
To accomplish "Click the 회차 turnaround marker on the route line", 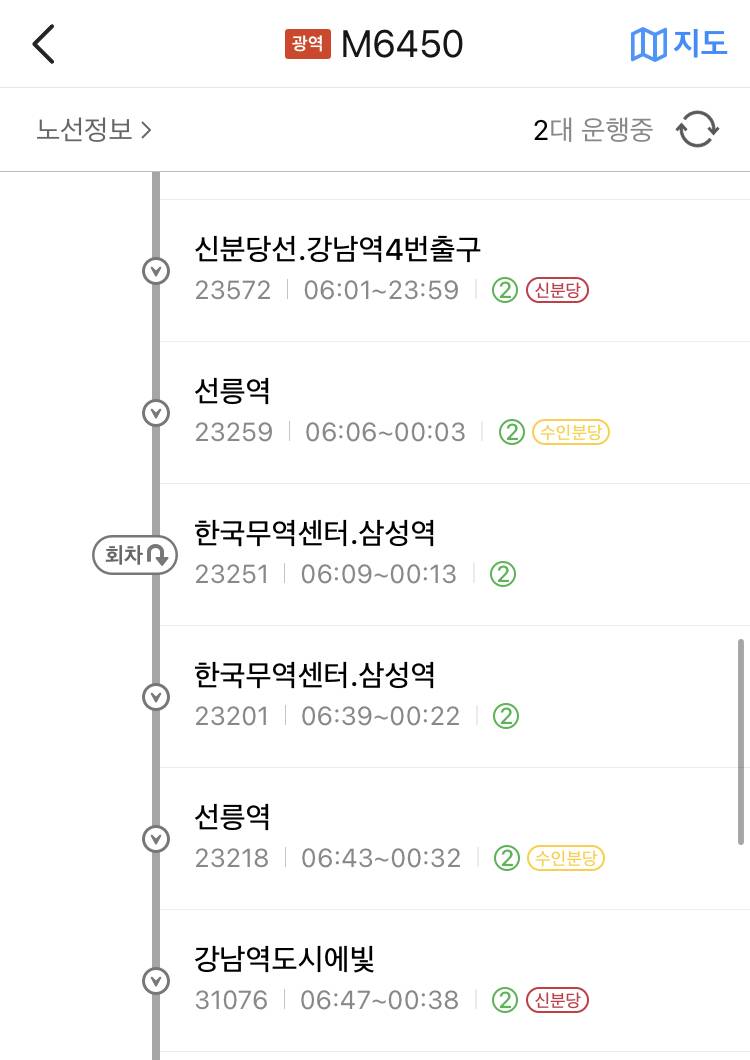I will [135, 554].
